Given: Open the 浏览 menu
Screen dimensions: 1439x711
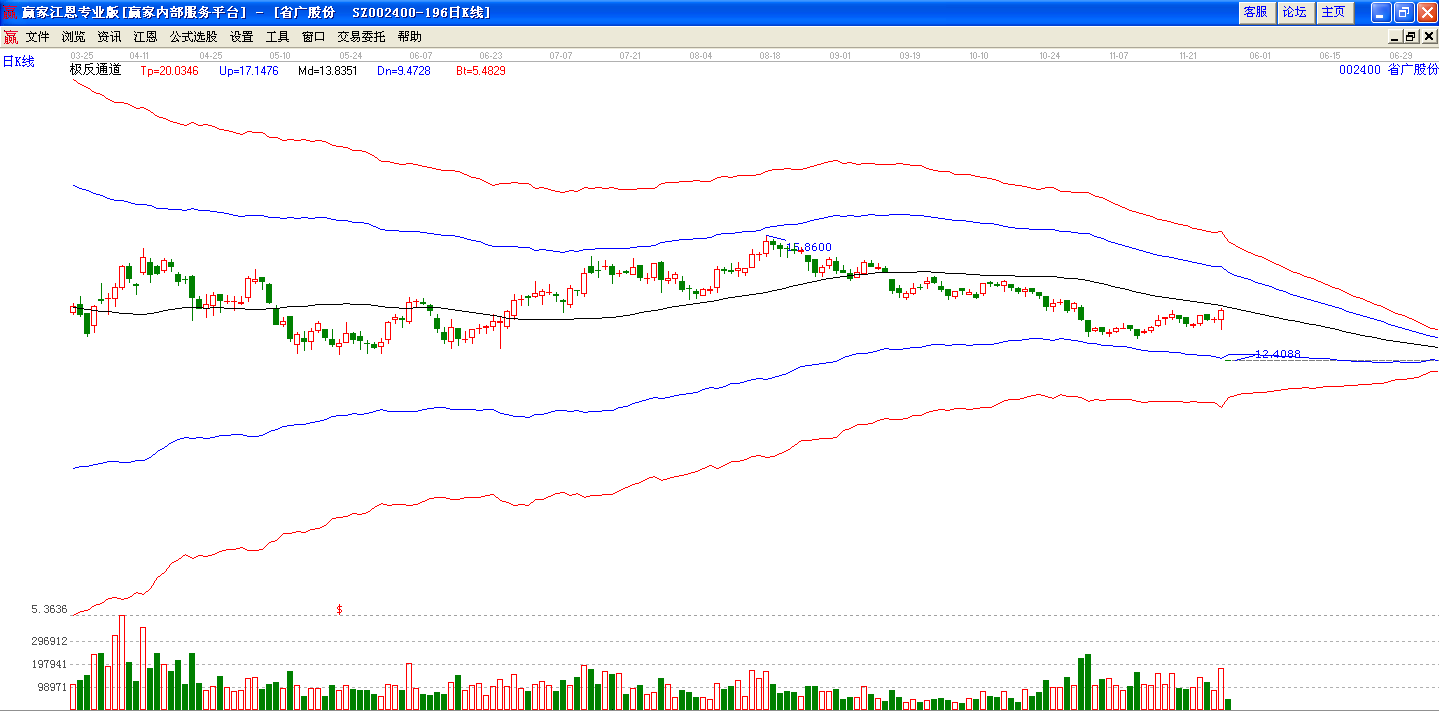Looking at the screenshot, I should pos(74,36).
